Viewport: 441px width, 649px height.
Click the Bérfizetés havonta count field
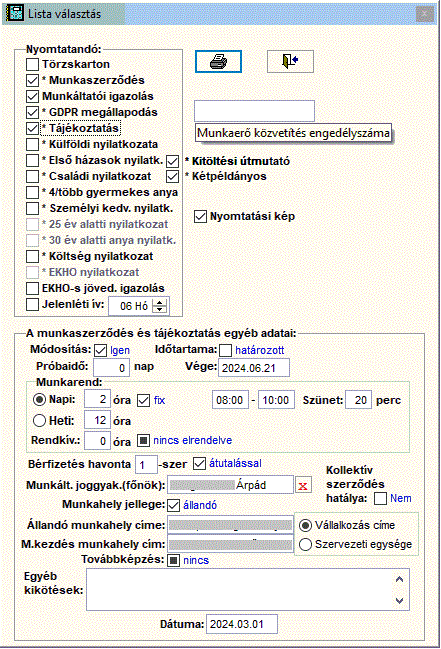pyautogui.click(x=146, y=464)
